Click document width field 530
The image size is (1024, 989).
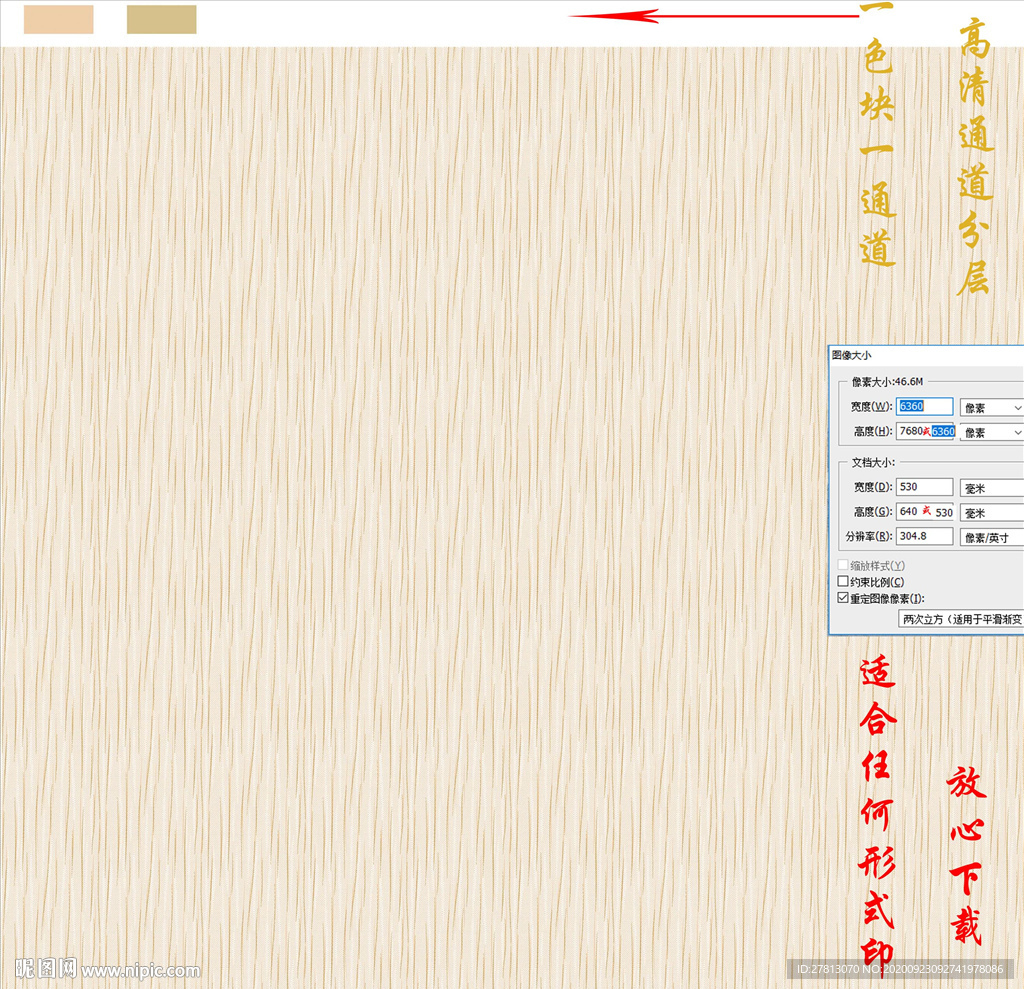pyautogui.click(x=924, y=487)
